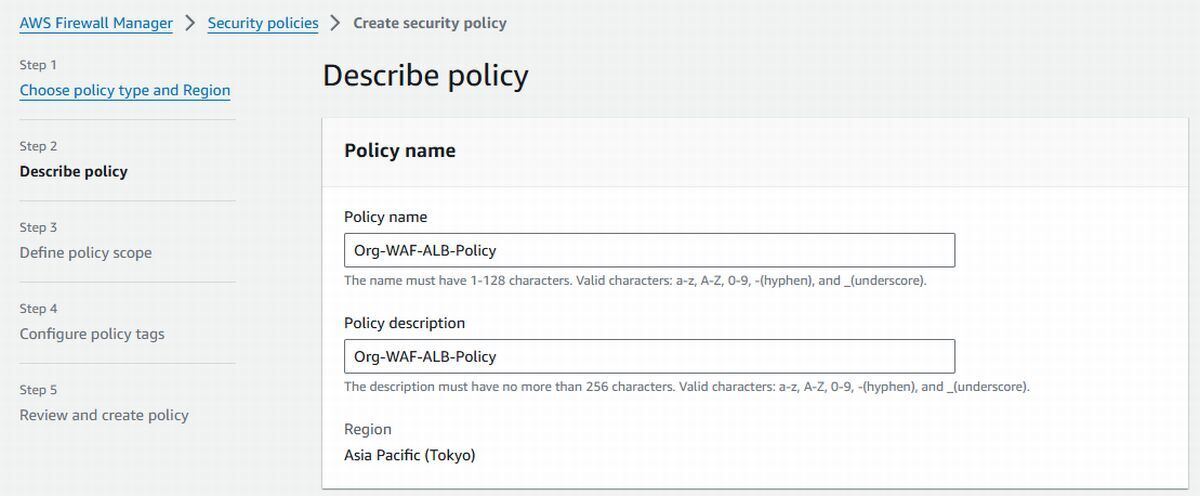The height and width of the screenshot is (496, 1200).
Task: Click the Describe policy page heading
Action: pos(425,76)
